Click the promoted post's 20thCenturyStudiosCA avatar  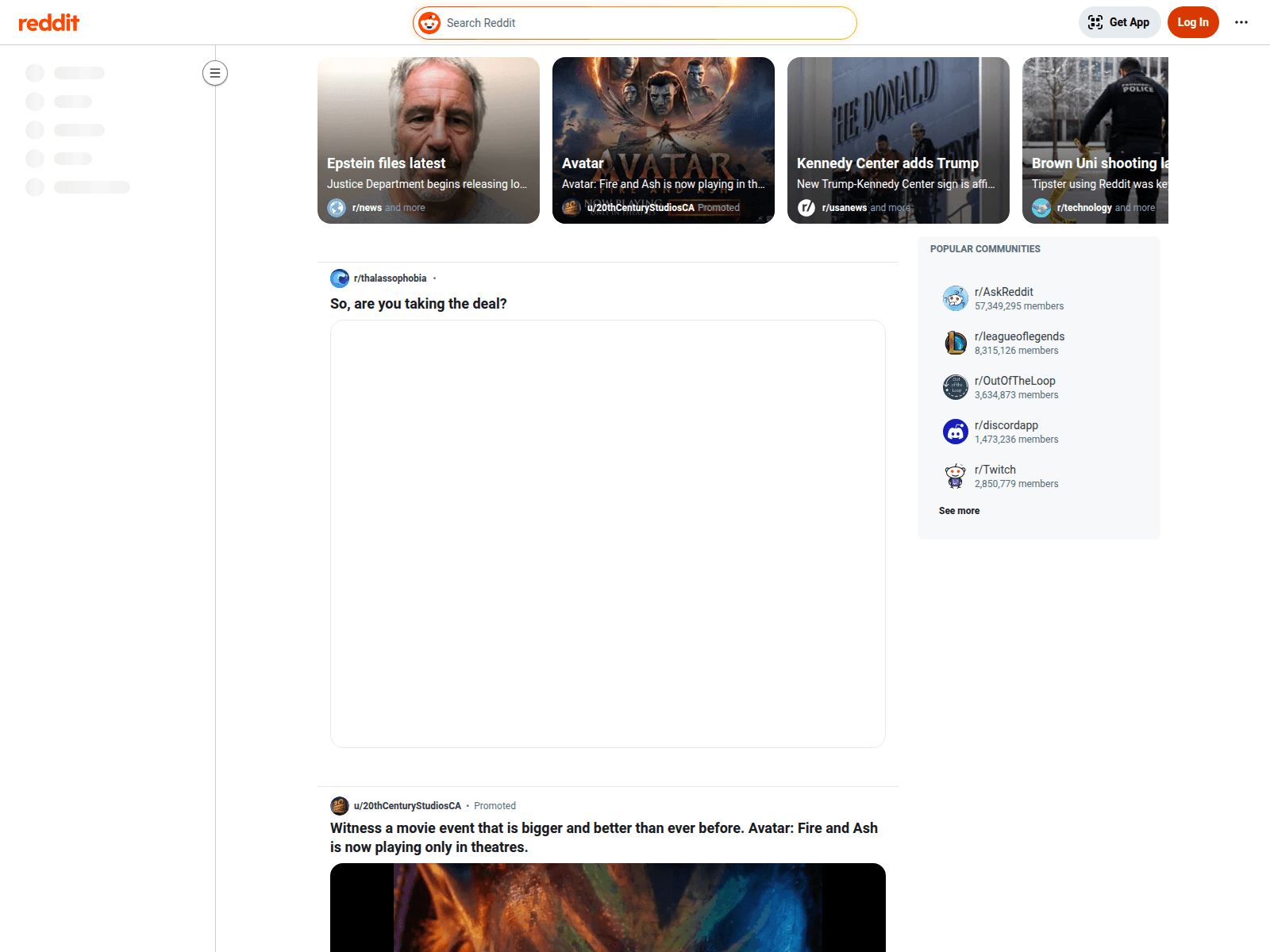(340, 806)
